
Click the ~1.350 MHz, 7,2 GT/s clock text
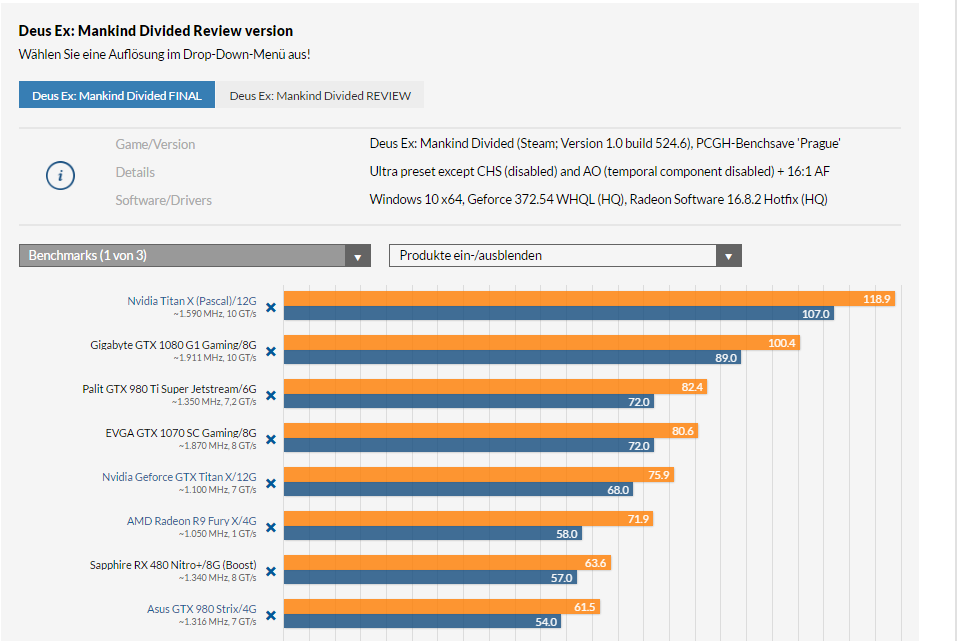coord(214,402)
